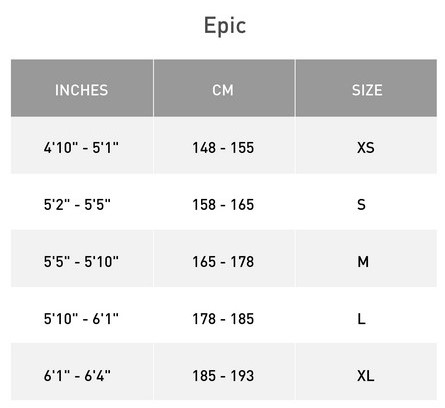Click the Epic title heading
This screenshot has height=408, width=445.
pos(225,26)
